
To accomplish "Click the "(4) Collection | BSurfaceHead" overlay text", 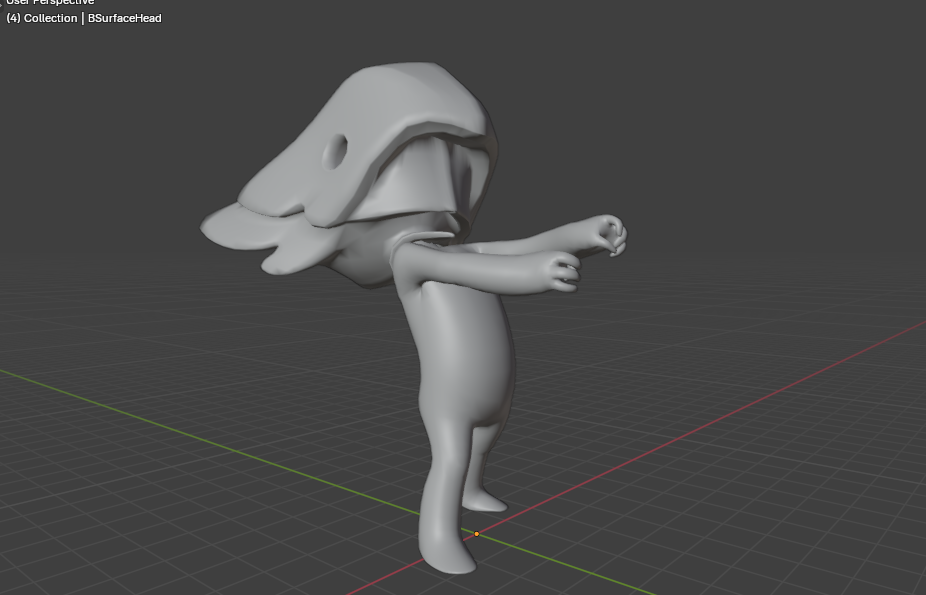I will (x=84, y=18).
